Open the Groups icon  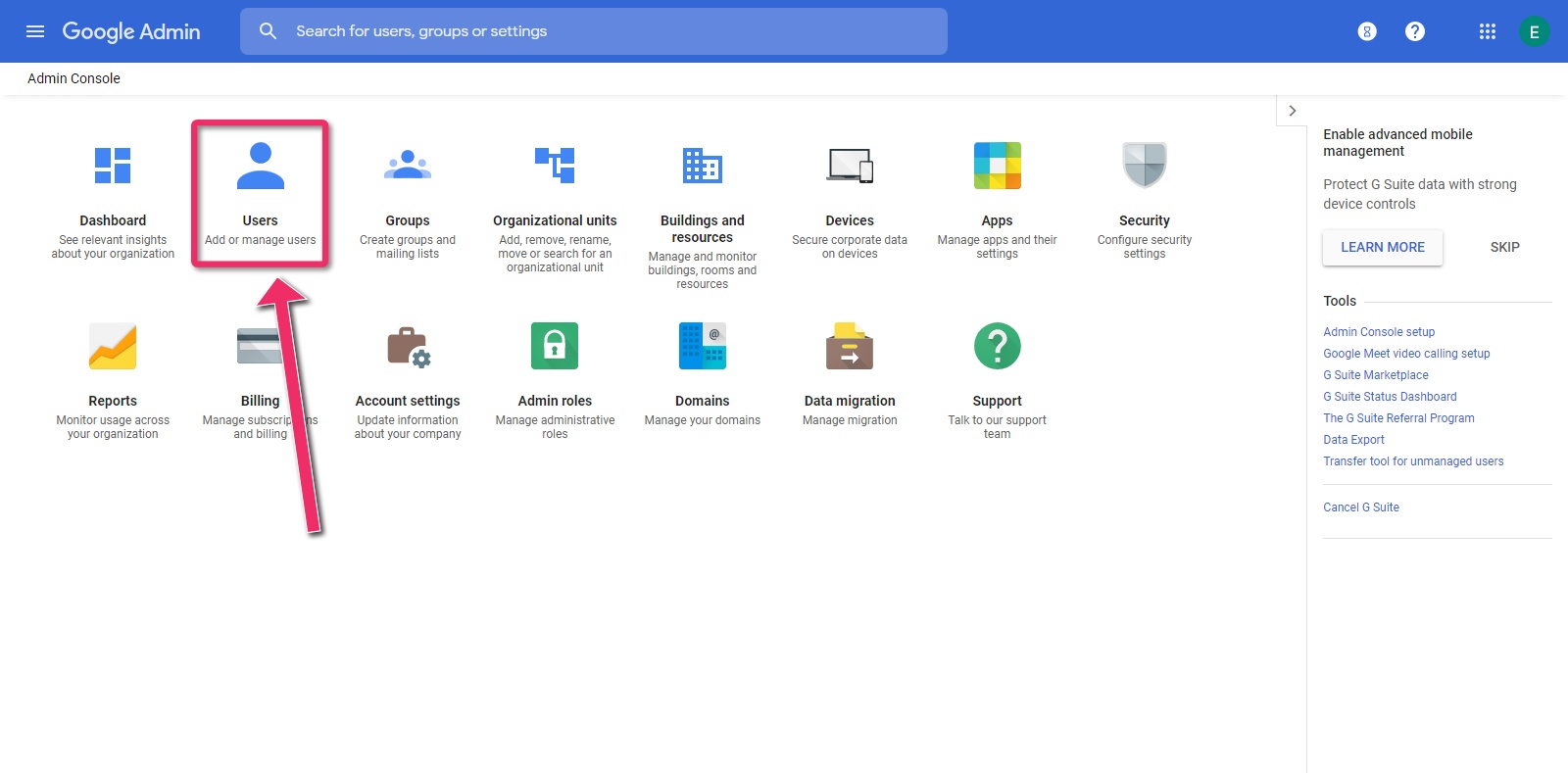click(x=408, y=166)
